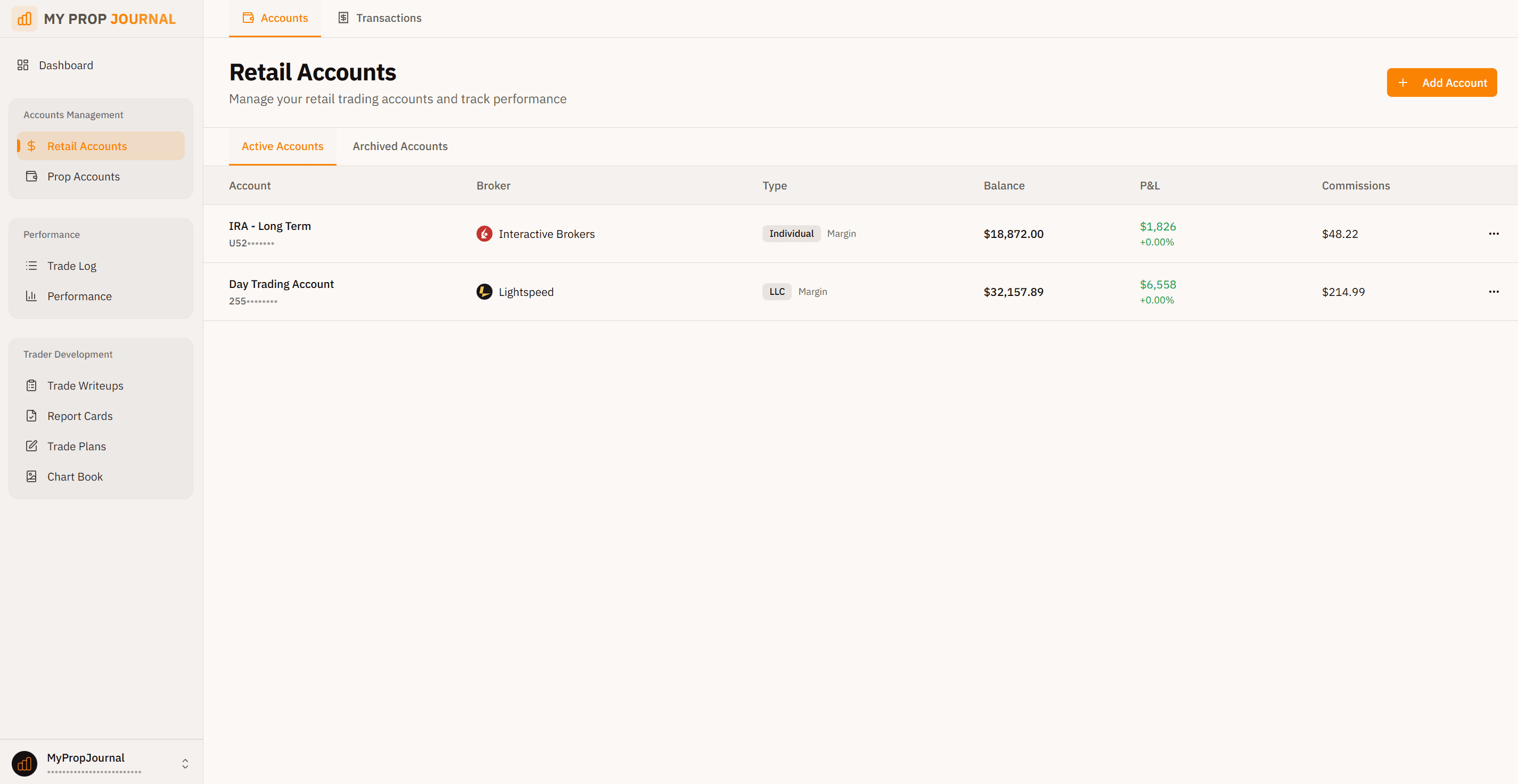This screenshot has width=1518, height=784.
Task: Click the My Prop Journal logo icon
Action: 24,19
